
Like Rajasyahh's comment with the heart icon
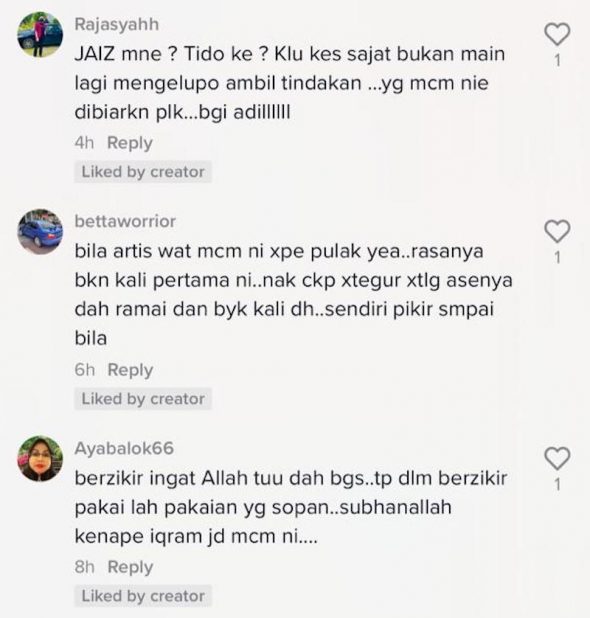(557, 34)
